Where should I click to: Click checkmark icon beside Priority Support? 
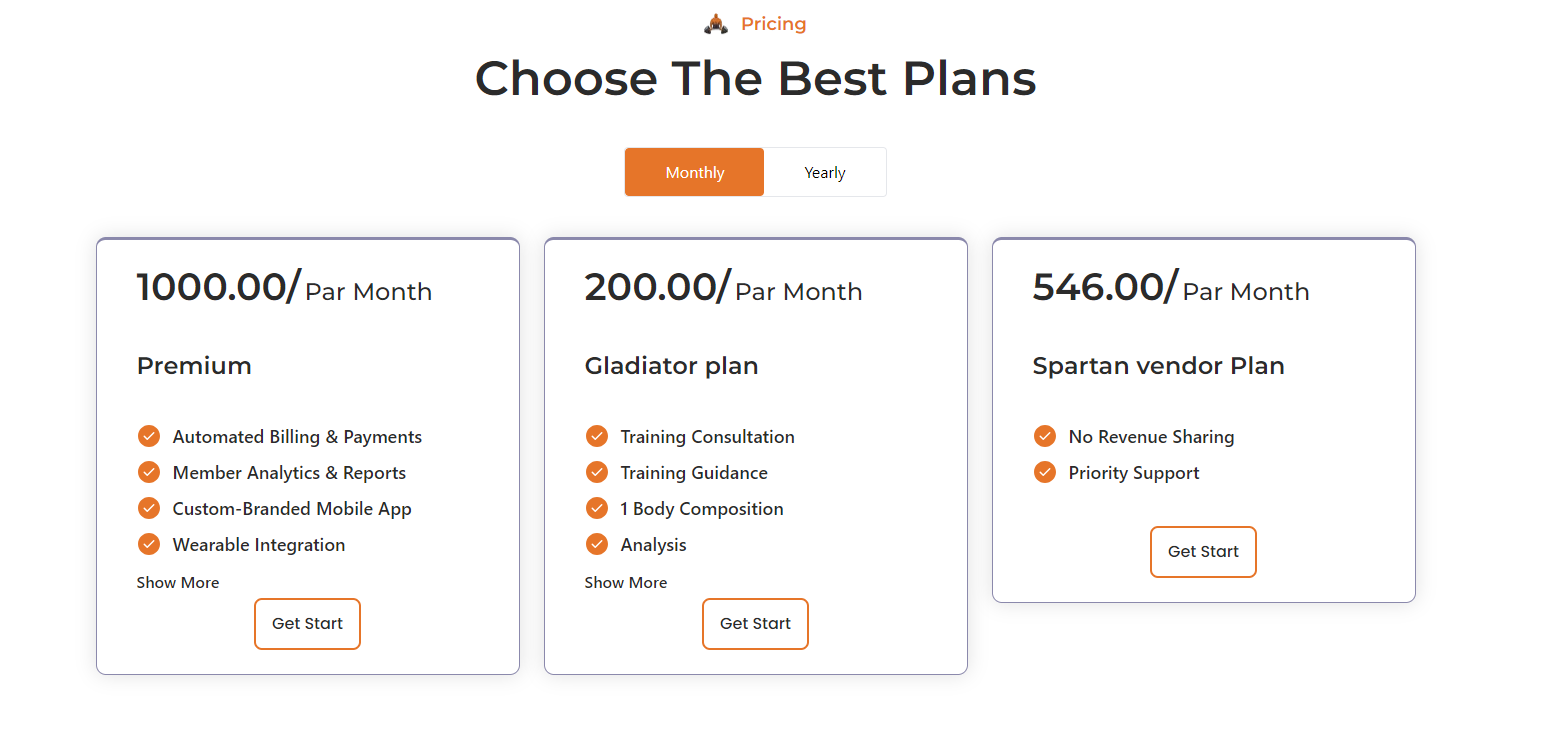(1045, 473)
